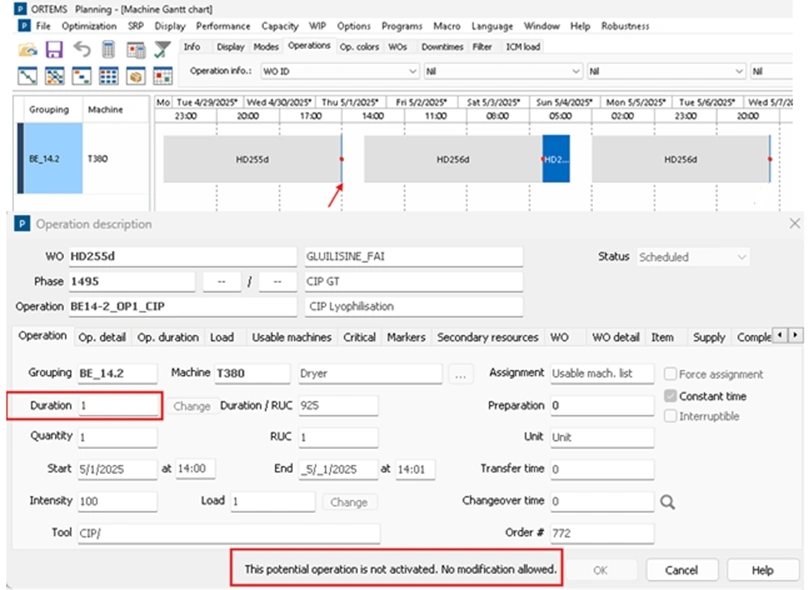
Task: Select the blue highlighted HD2... operation bar
Action: (x=556, y=159)
